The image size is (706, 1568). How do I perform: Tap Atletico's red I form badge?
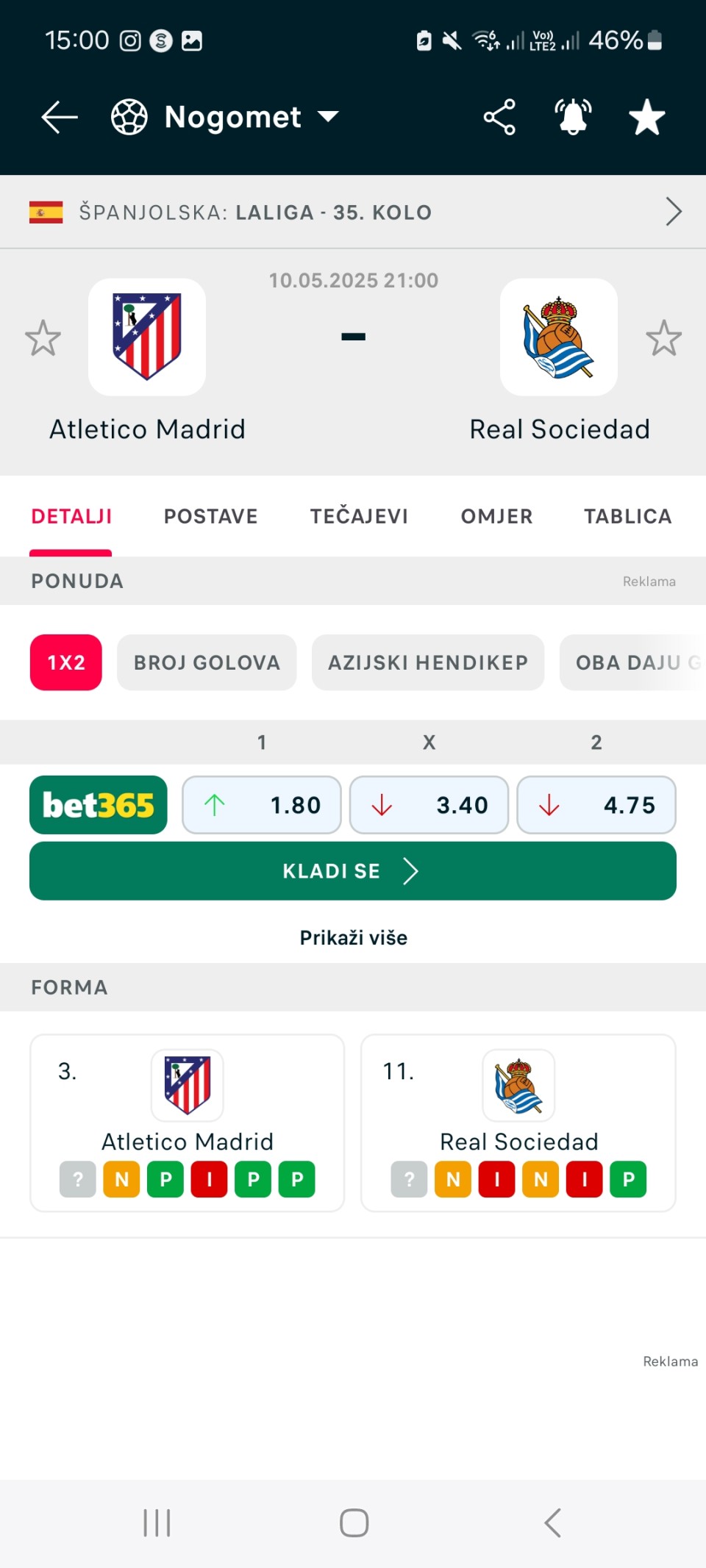[x=210, y=1179]
